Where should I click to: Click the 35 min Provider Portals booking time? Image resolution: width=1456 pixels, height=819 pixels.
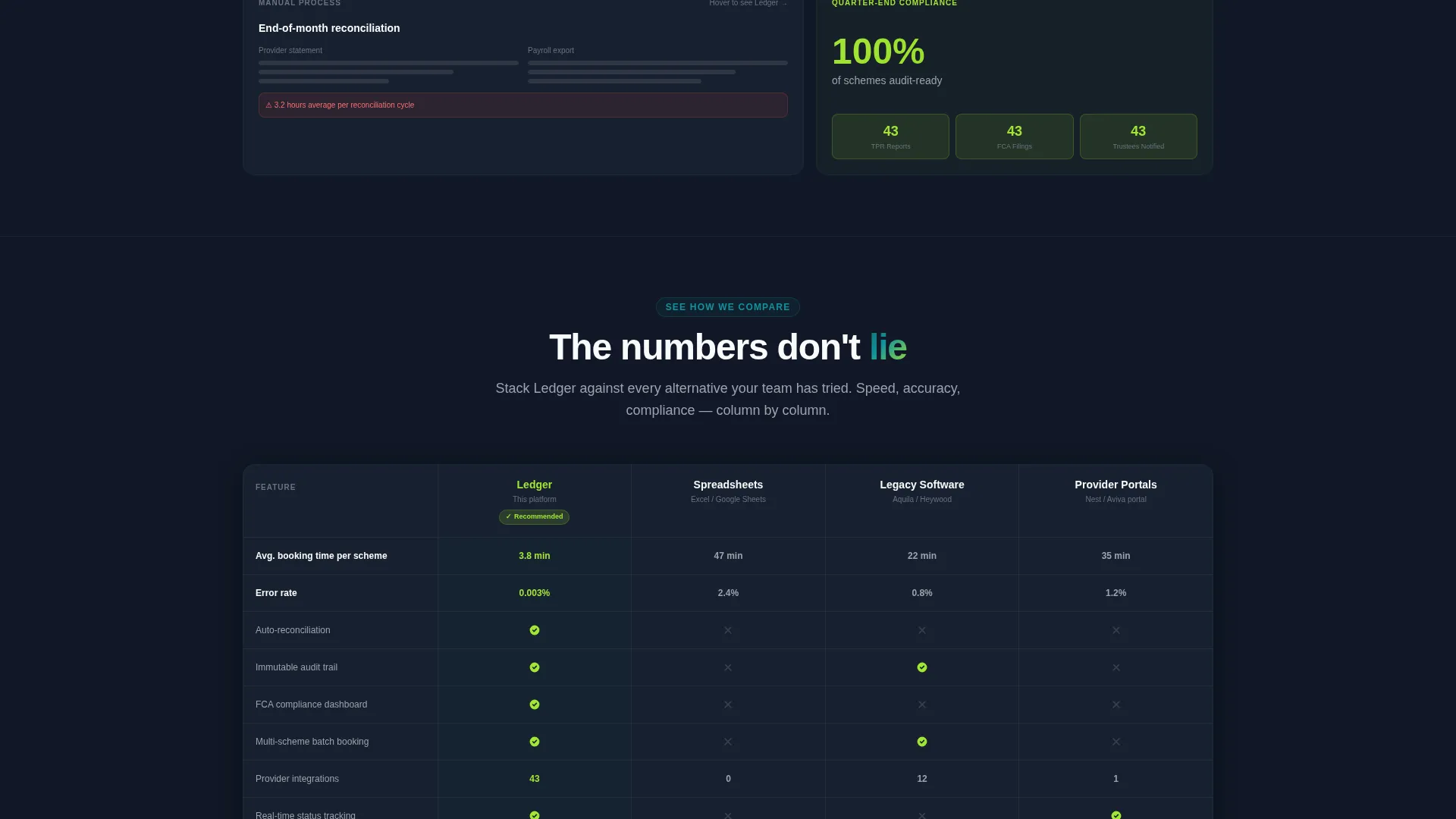(x=1116, y=556)
